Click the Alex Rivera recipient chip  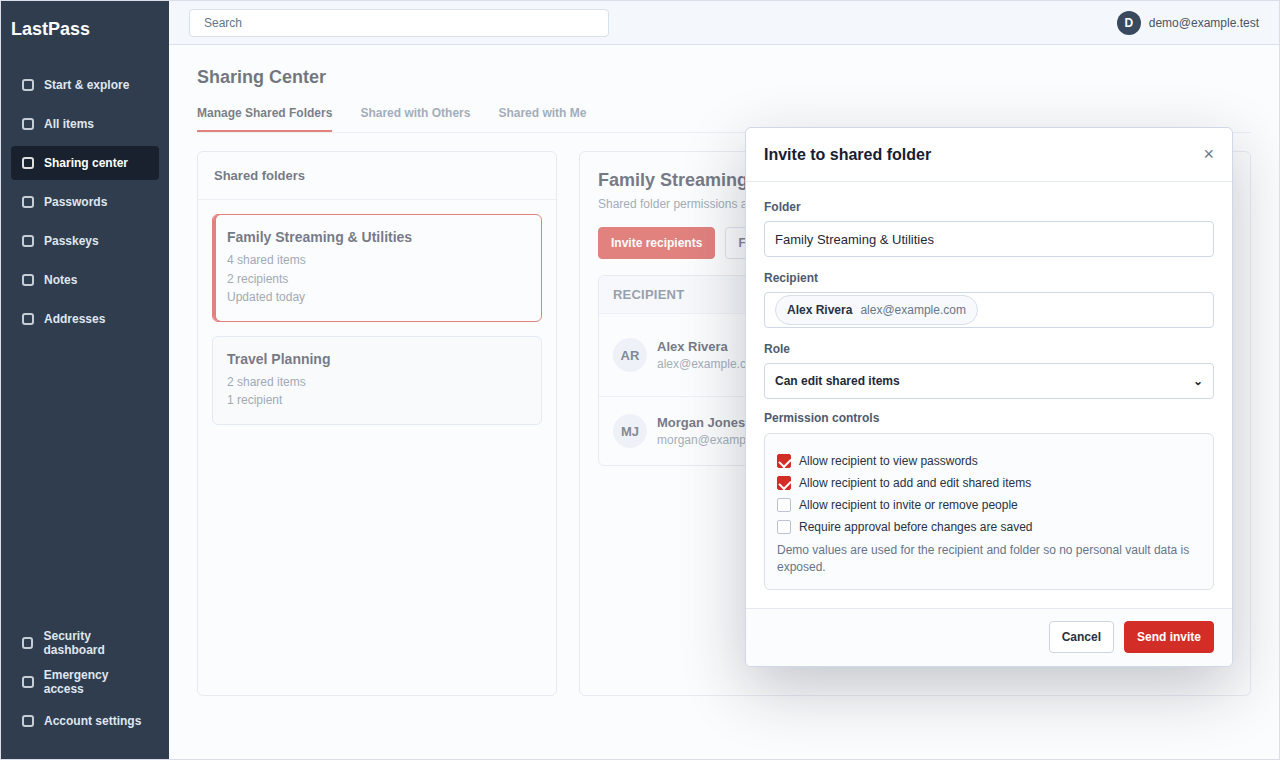[876, 310]
